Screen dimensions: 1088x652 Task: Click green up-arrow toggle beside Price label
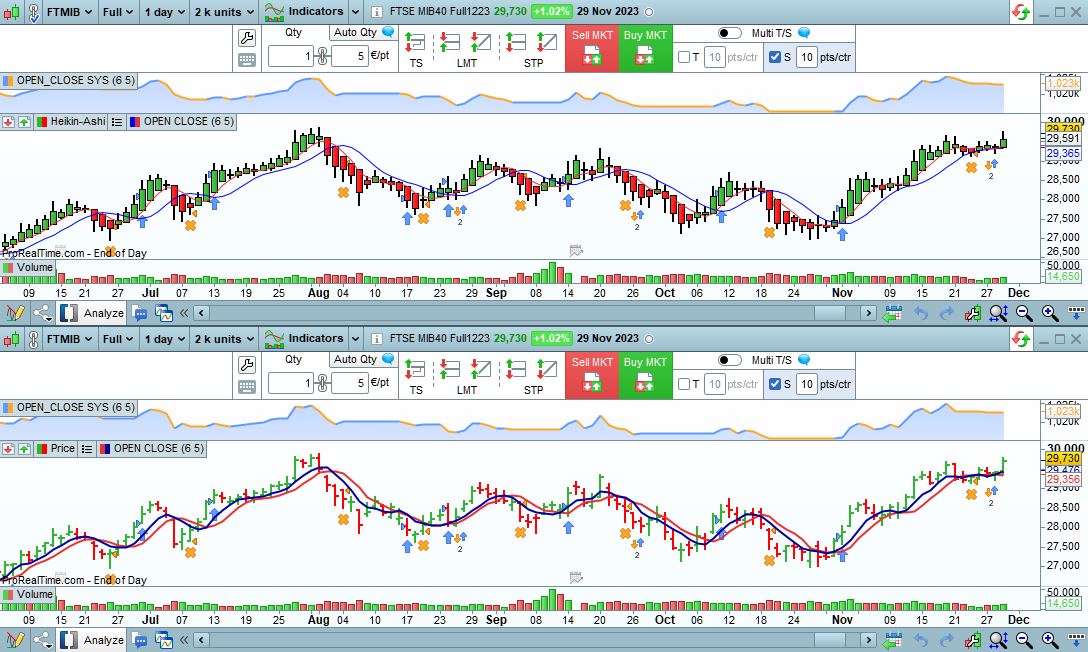pos(24,449)
